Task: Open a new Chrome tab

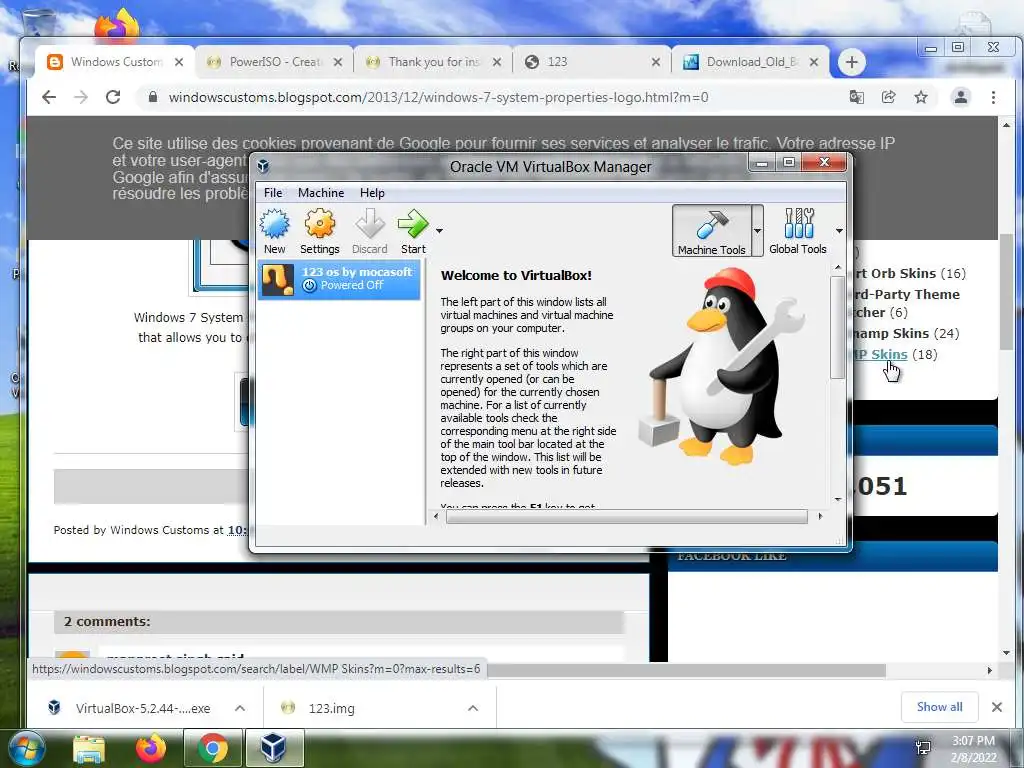Action: click(852, 62)
